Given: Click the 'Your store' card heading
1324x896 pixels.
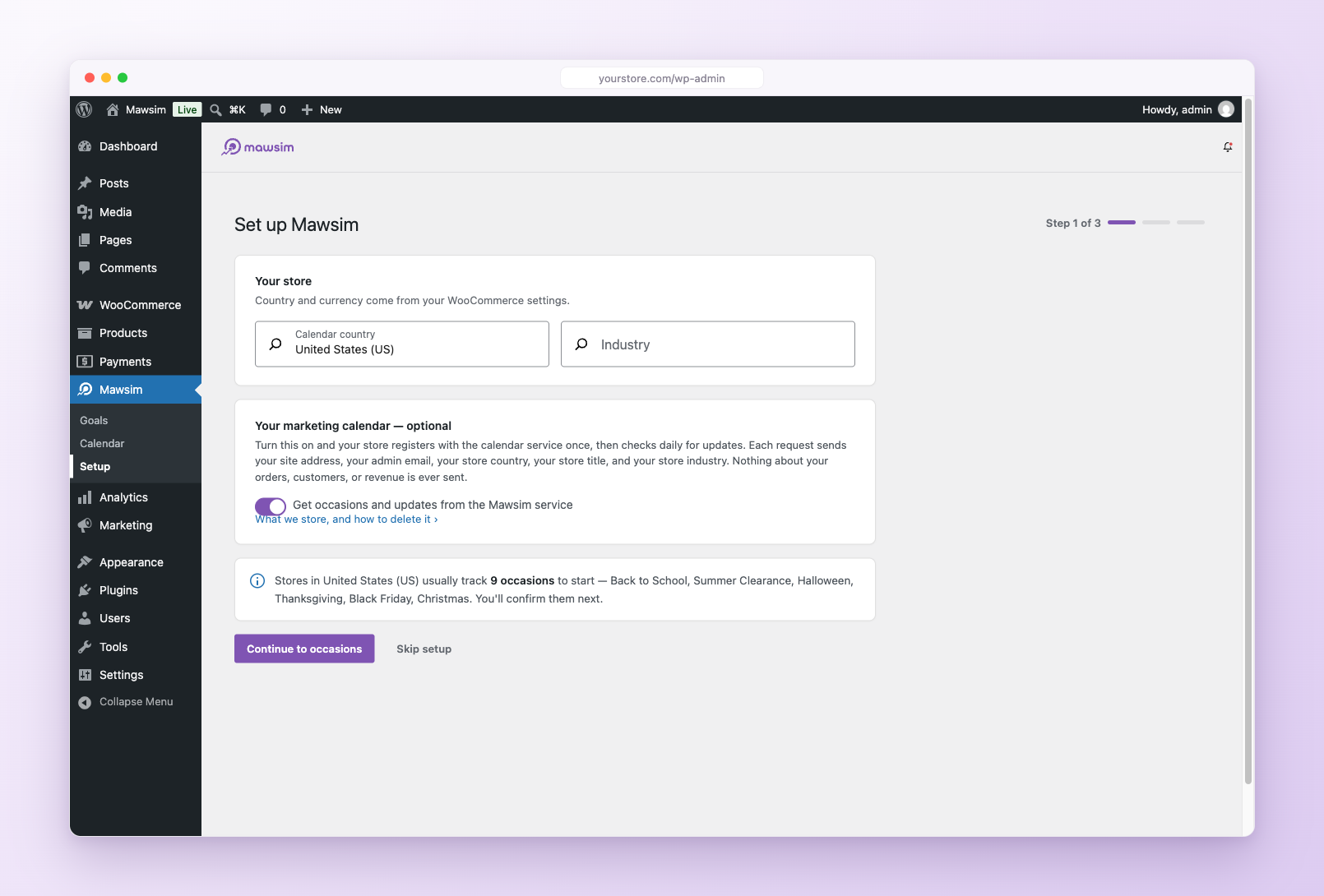Looking at the screenshot, I should (x=283, y=281).
